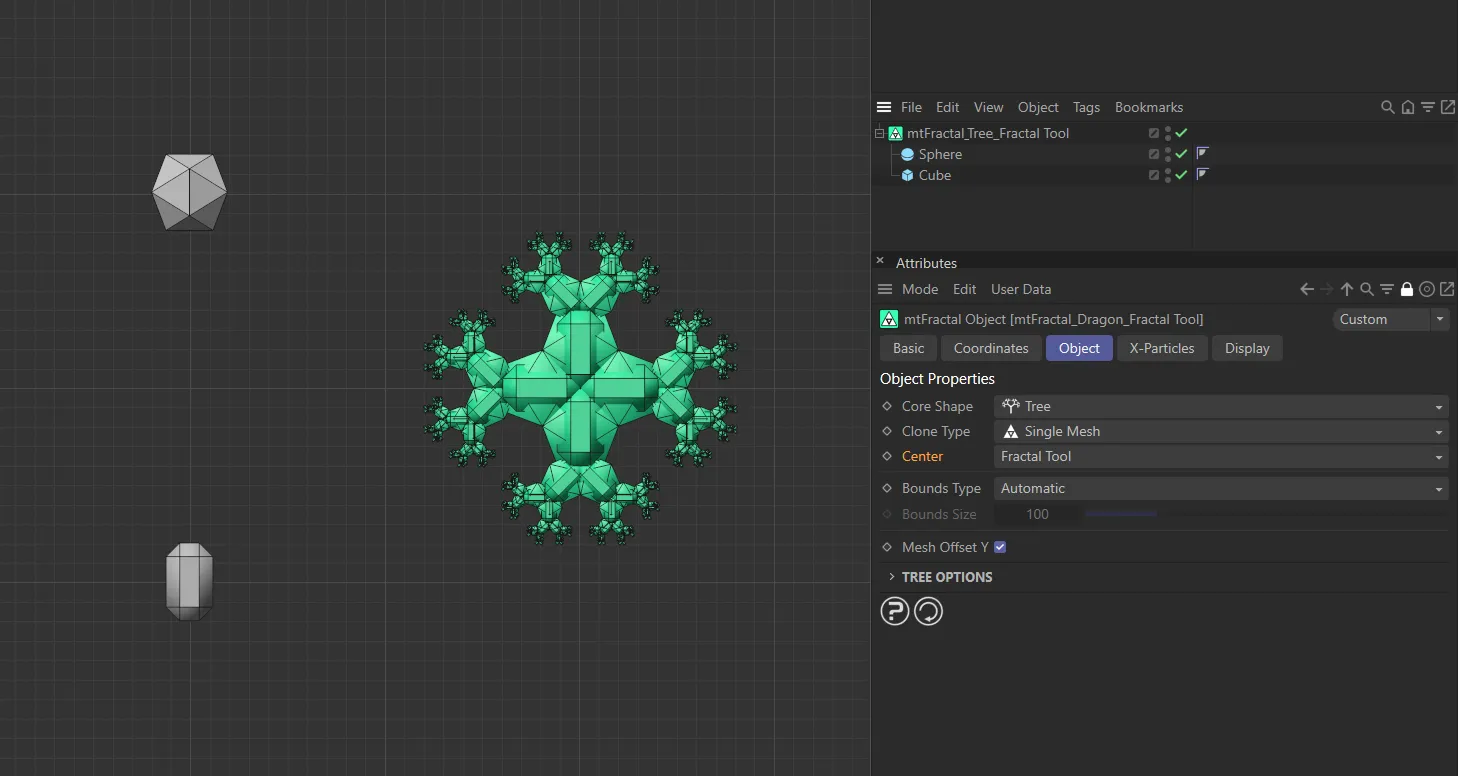Screen dimensions: 1458x776
Task: Open the Tags menu
Action: pos(1086,107)
